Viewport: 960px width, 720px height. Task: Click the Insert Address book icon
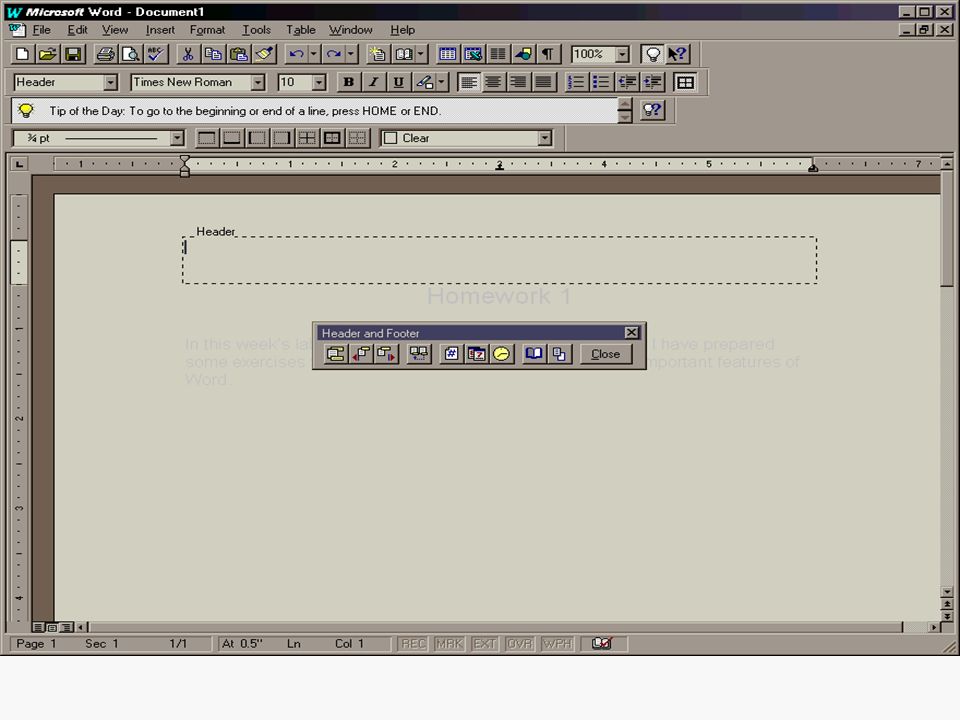click(403, 54)
